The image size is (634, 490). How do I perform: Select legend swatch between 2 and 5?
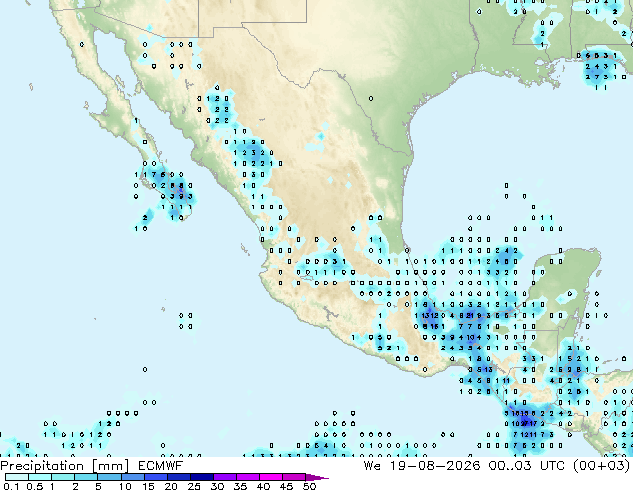(x=86, y=477)
